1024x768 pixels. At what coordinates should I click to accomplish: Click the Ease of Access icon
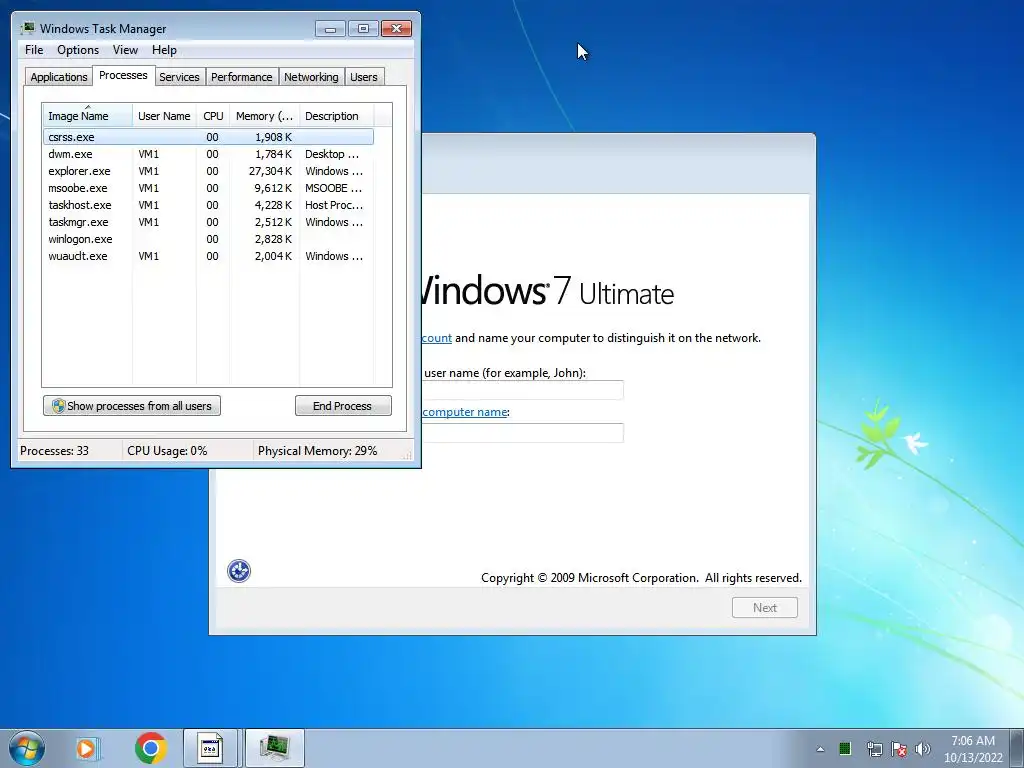tap(239, 571)
